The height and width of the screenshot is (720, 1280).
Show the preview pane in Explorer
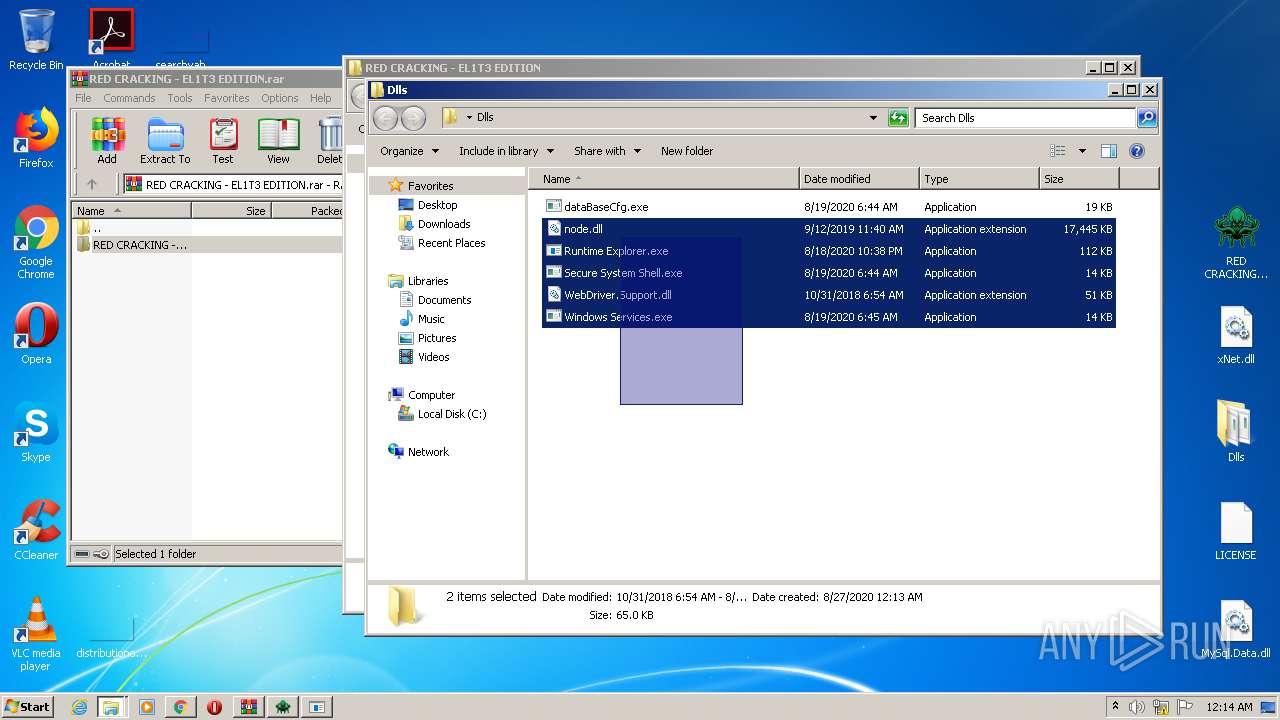point(1108,151)
